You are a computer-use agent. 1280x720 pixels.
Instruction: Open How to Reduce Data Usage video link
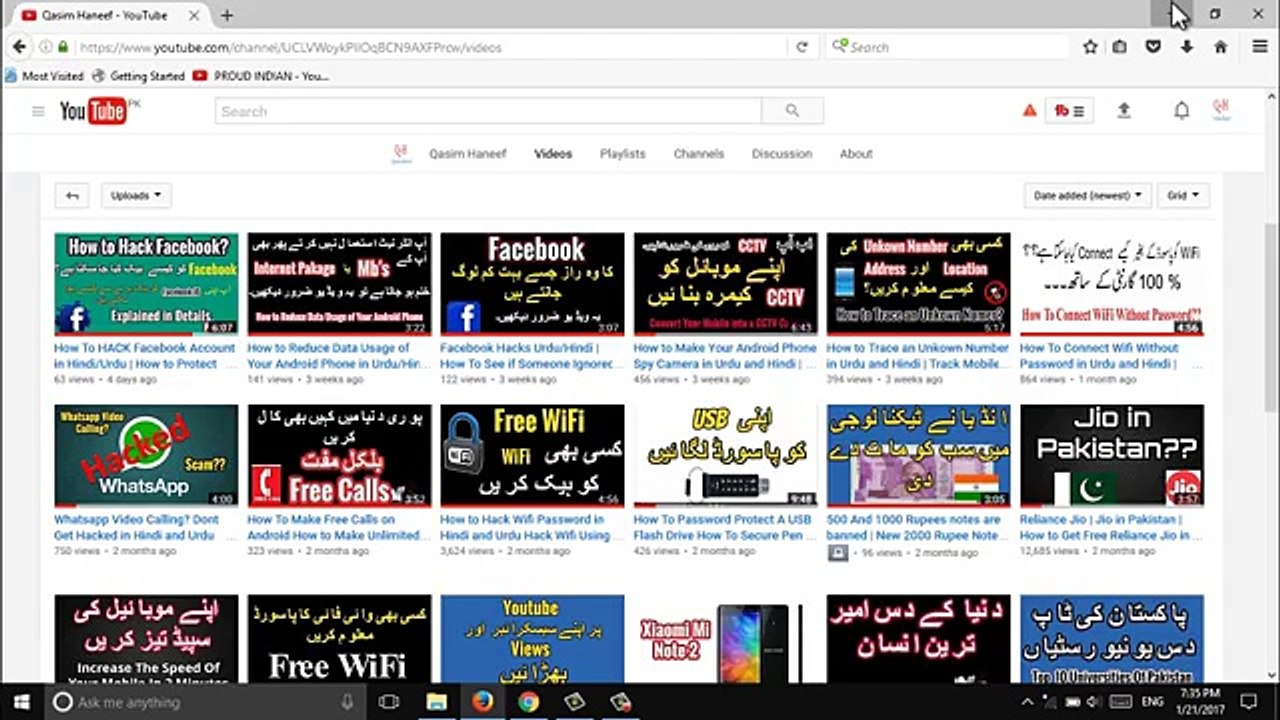[x=338, y=356]
